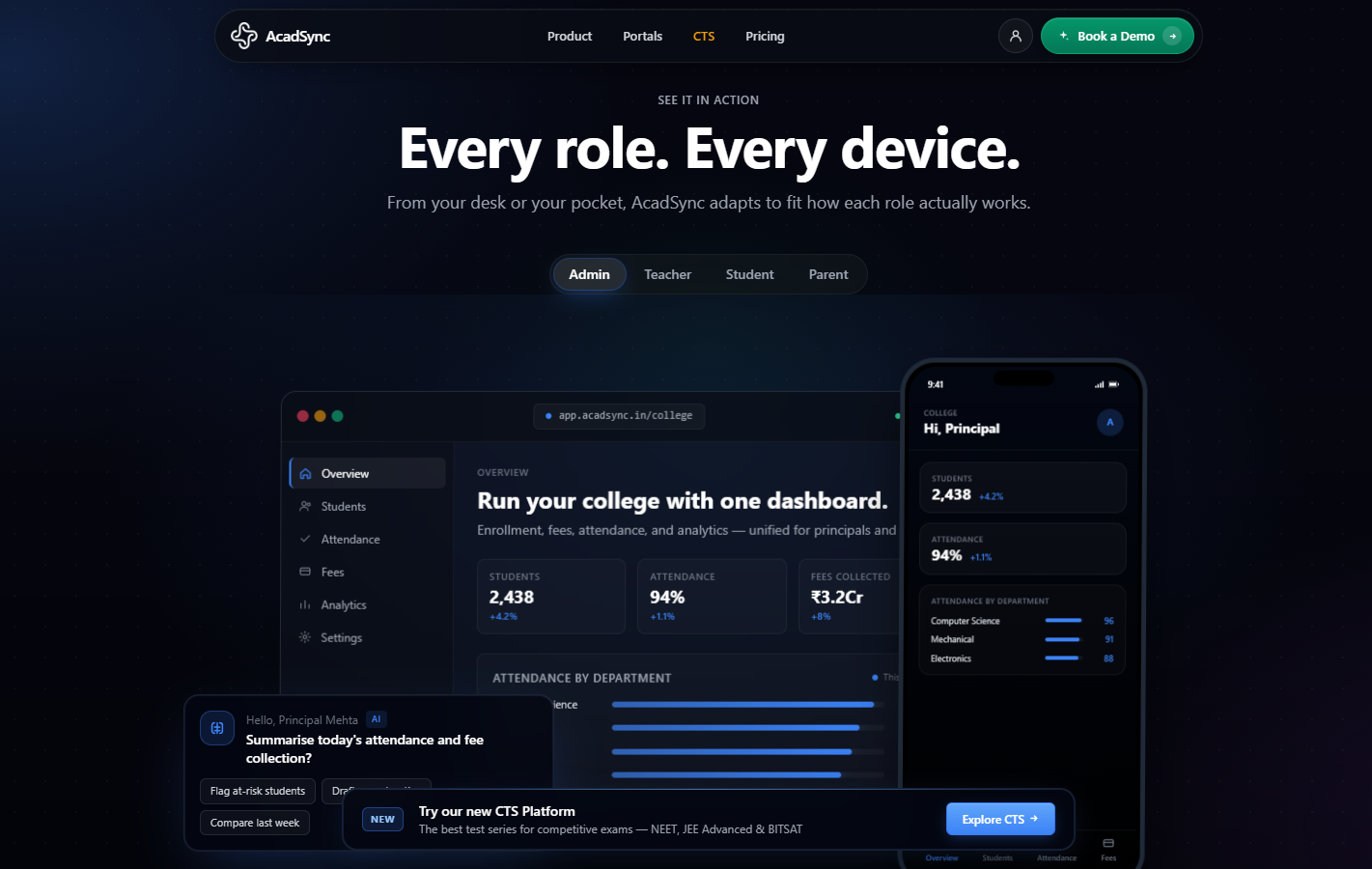Tap the phone's STUDENTS 2,438 card
Image resolution: width=1372 pixels, height=869 pixels.
(x=1022, y=488)
